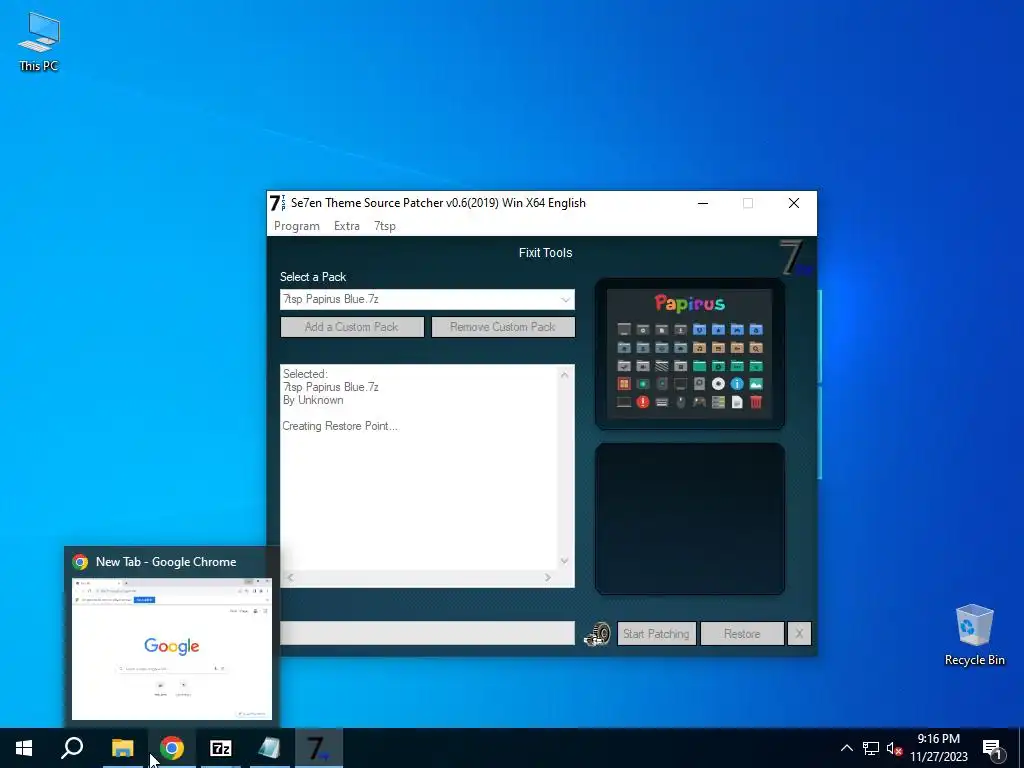The height and width of the screenshot is (768, 1024).
Task: Select the This PC desktop icon
Action: tap(39, 41)
